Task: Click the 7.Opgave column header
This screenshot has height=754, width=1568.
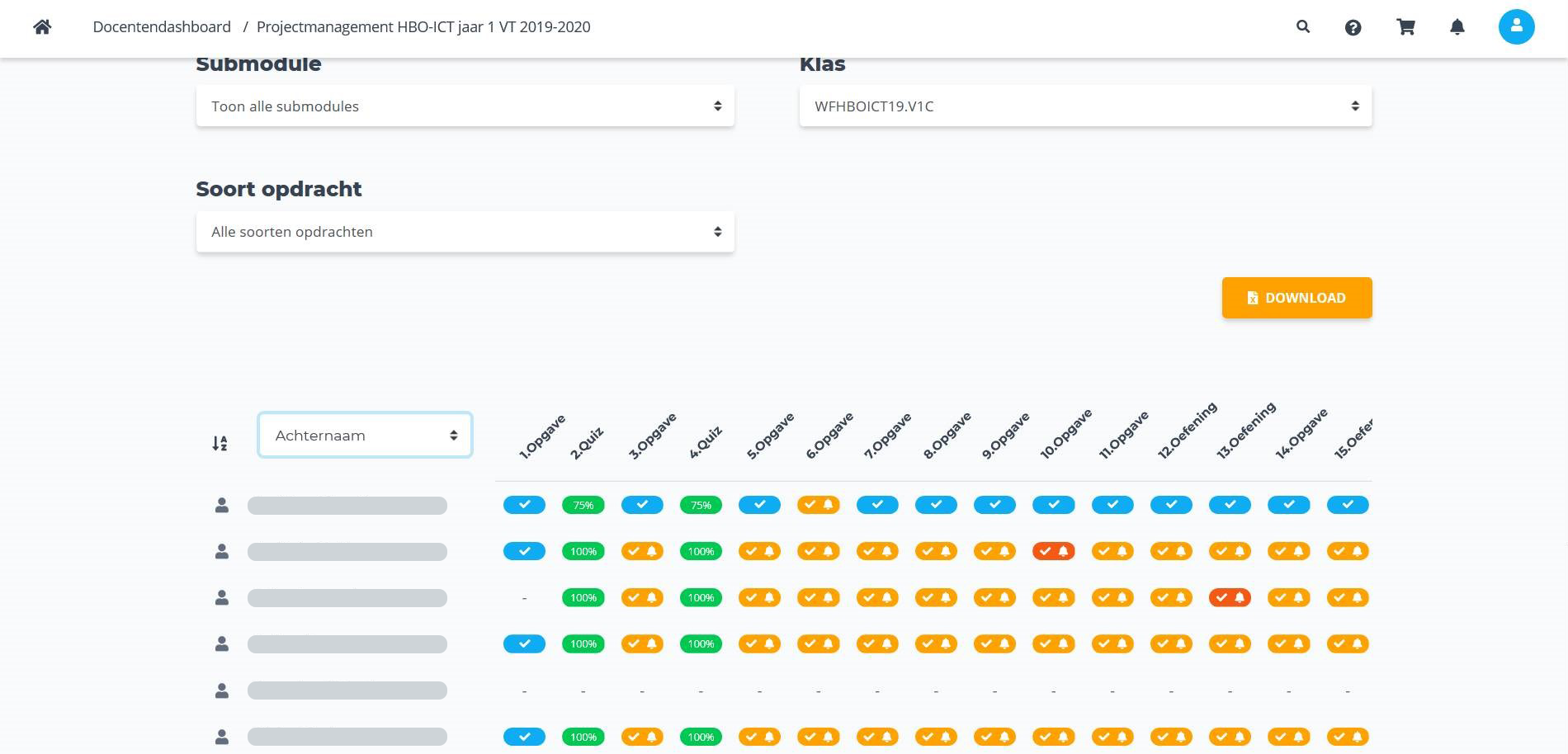Action: point(888,436)
